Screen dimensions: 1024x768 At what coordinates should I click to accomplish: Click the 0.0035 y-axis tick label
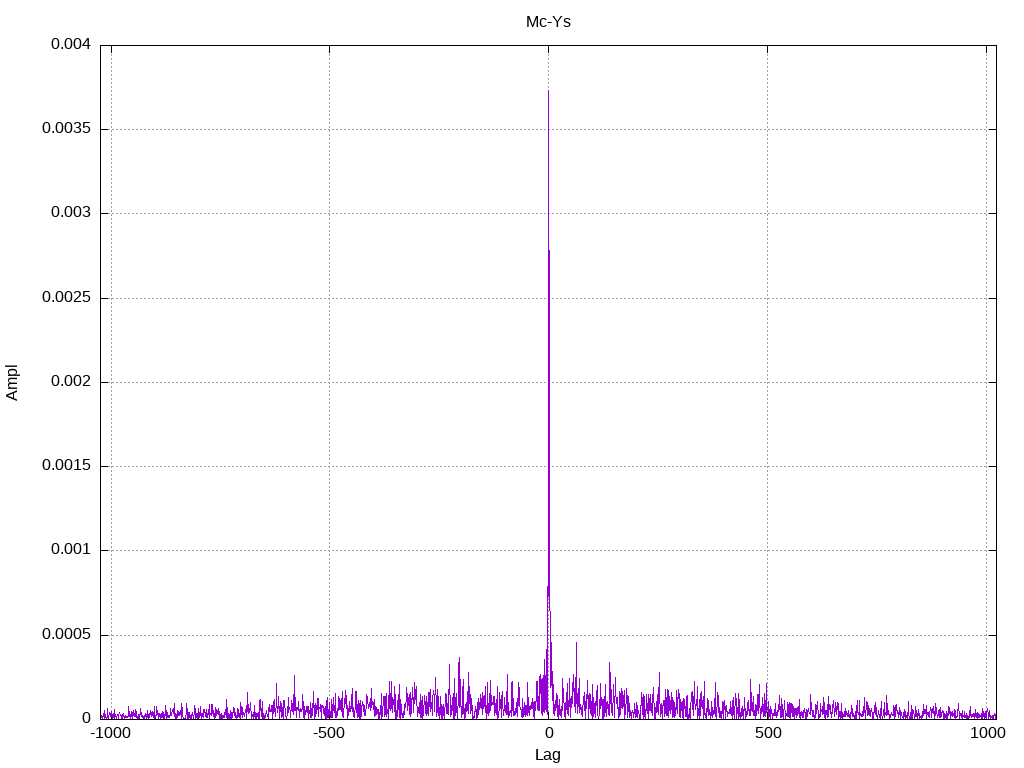point(67,129)
